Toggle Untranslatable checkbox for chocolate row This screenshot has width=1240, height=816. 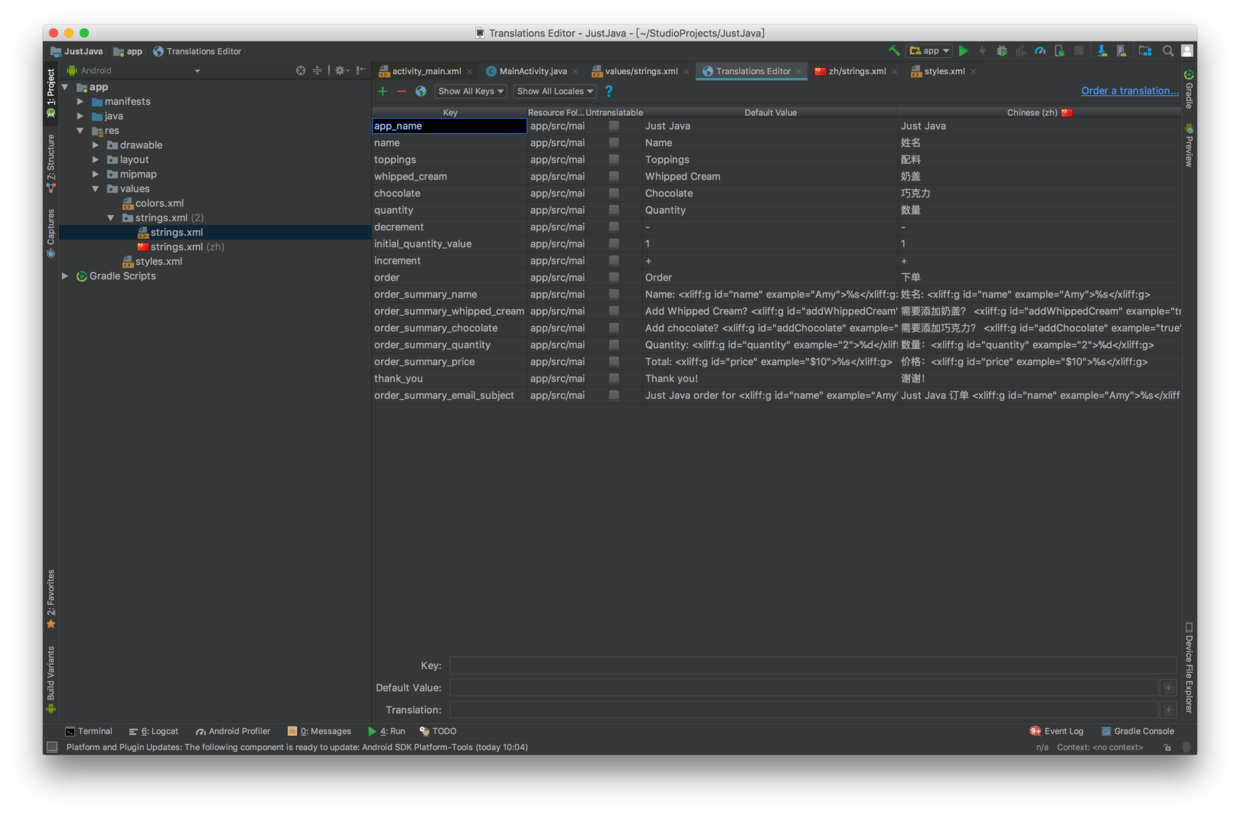coord(614,193)
